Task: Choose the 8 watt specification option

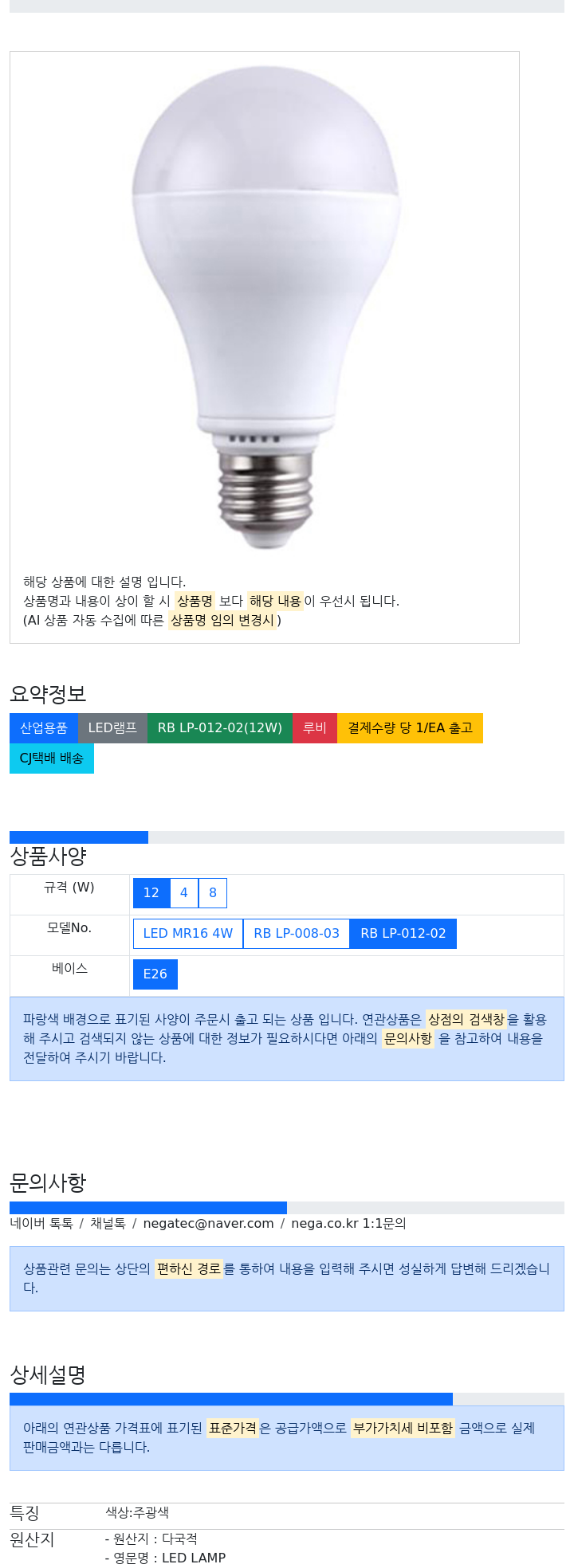Action: tap(213, 893)
